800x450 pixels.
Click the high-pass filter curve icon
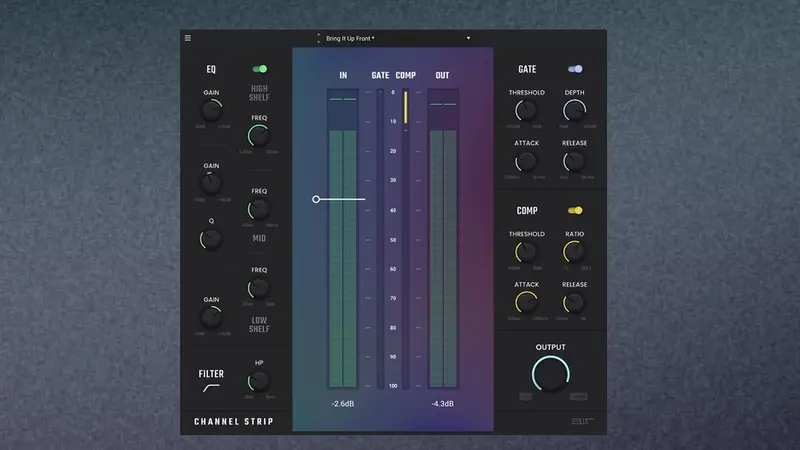211,388
